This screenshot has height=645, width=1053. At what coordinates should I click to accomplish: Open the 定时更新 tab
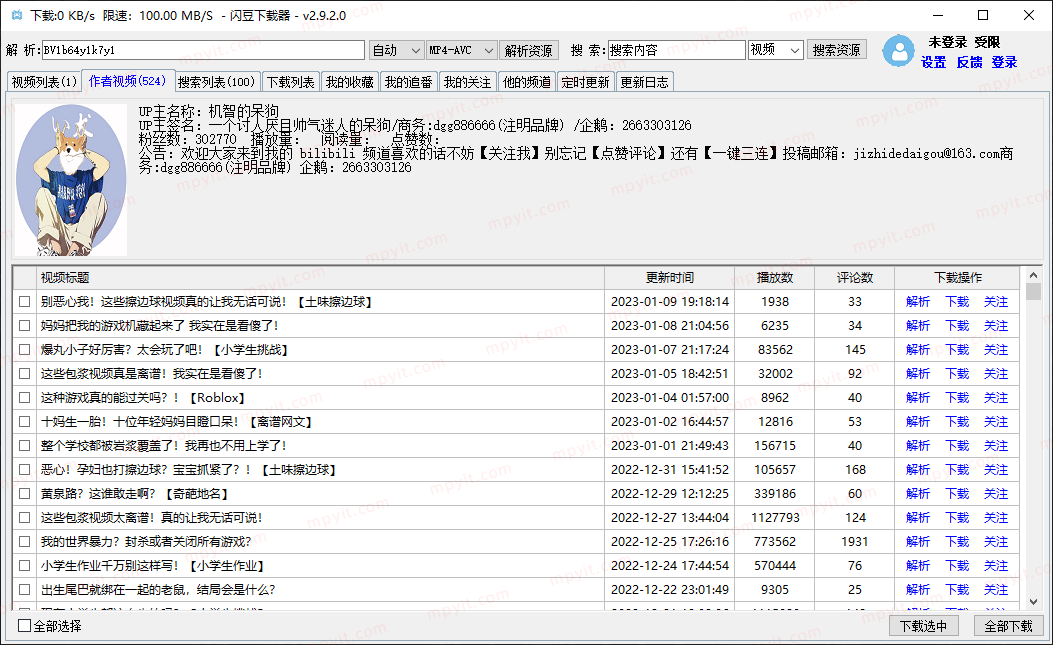point(586,82)
